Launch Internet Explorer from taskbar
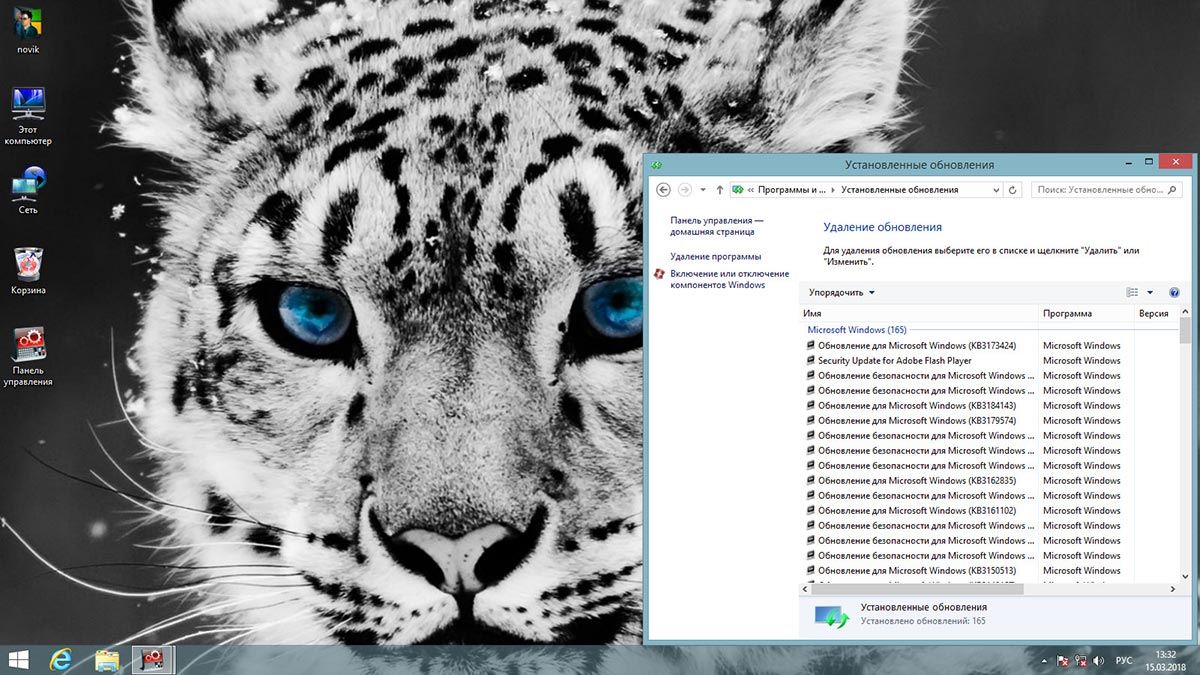Image resolution: width=1200 pixels, height=675 pixels. pyautogui.click(x=62, y=659)
